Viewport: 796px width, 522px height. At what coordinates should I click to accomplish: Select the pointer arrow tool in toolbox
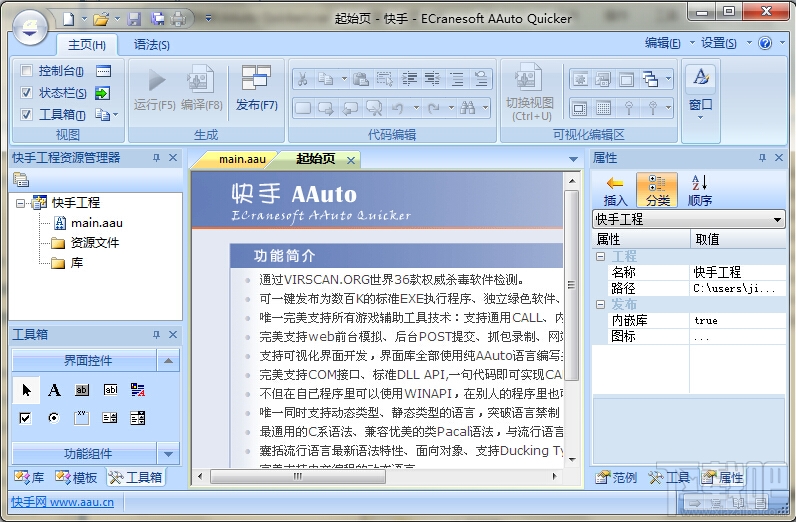26,390
